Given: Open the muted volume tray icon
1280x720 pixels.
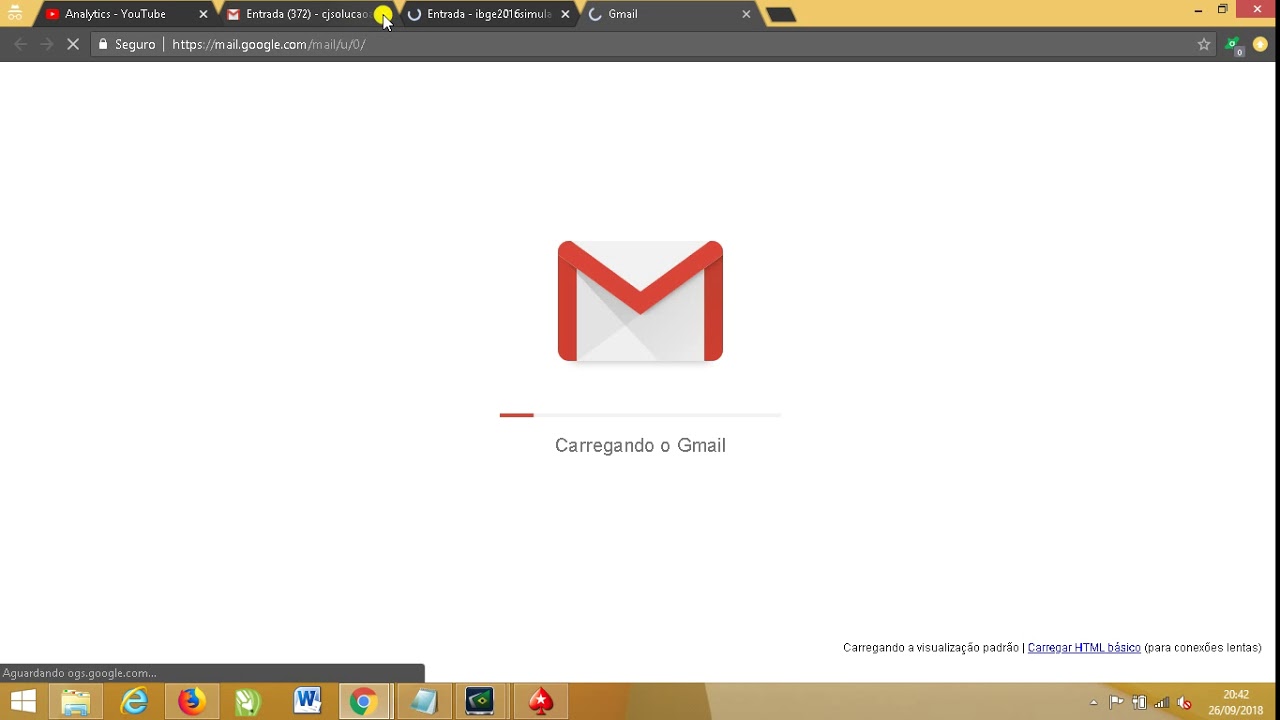Looking at the screenshot, I should (1184, 702).
